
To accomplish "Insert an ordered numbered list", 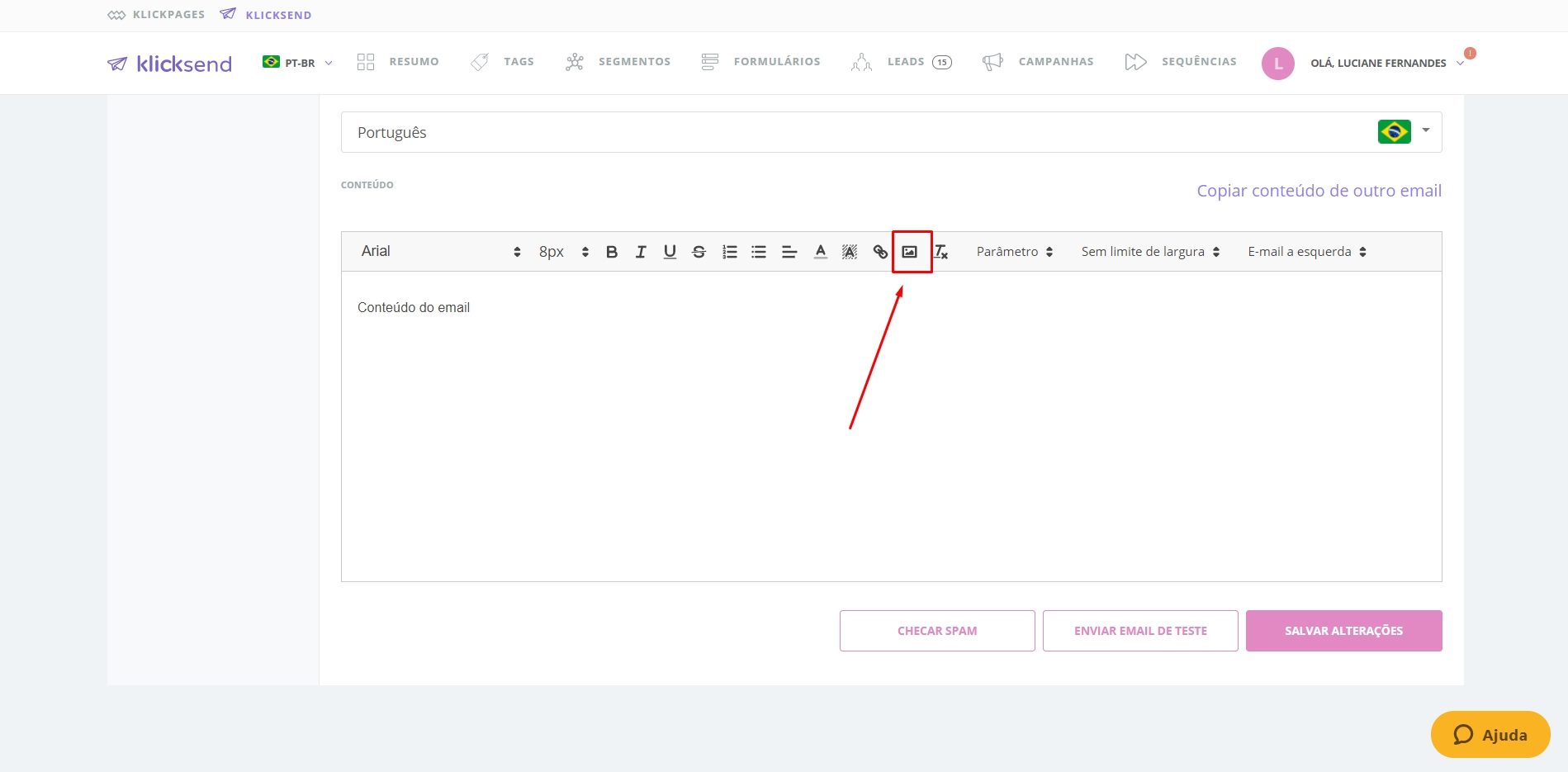I will tap(730, 252).
